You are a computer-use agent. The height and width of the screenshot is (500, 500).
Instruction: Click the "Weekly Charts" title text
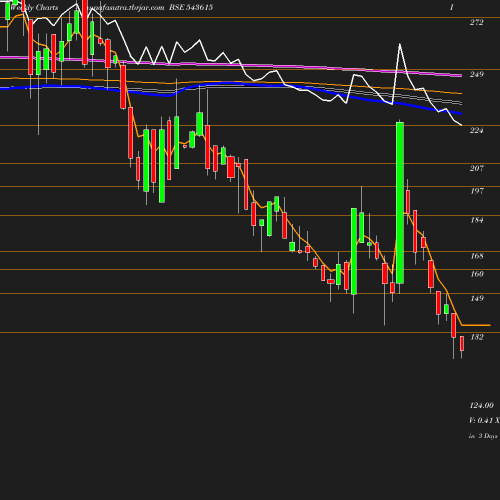click(x=34, y=7)
